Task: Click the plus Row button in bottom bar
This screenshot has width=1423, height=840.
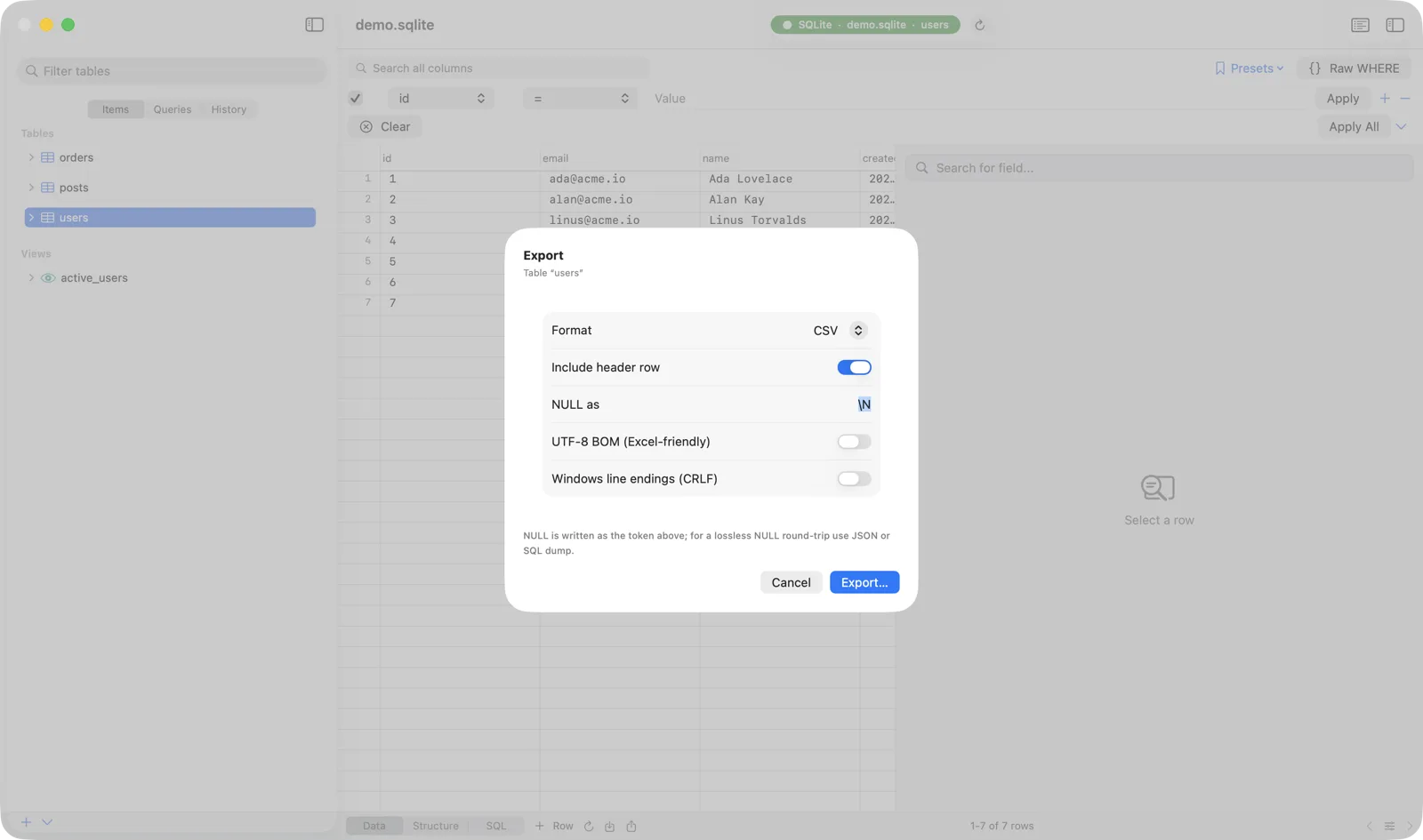Action: (x=554, y=826)
